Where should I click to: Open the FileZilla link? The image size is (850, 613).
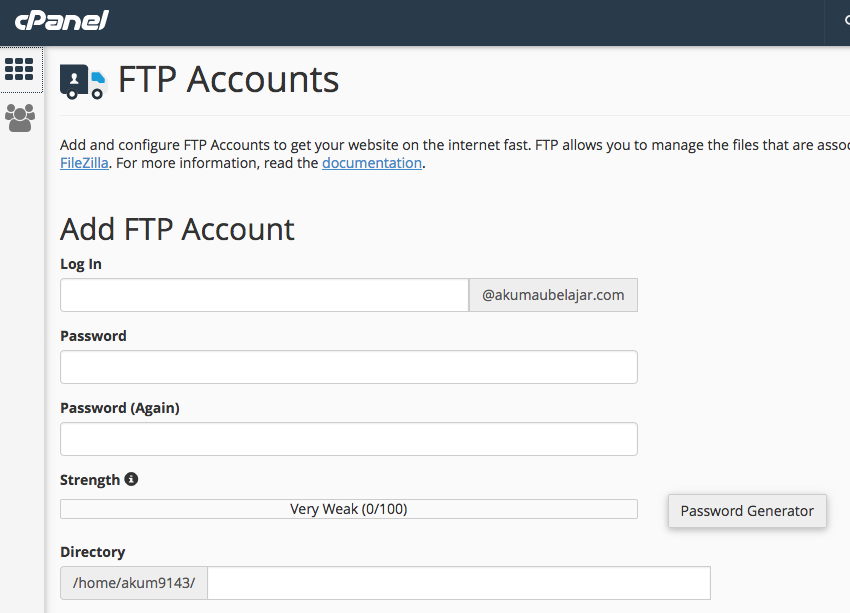point(84,163)
